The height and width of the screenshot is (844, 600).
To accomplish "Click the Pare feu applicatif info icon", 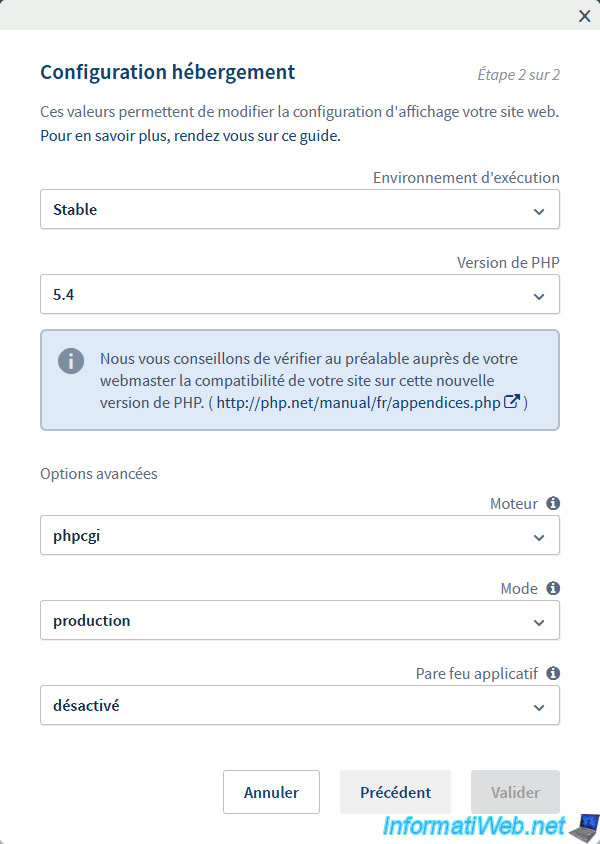I will [x=553, y=674].
